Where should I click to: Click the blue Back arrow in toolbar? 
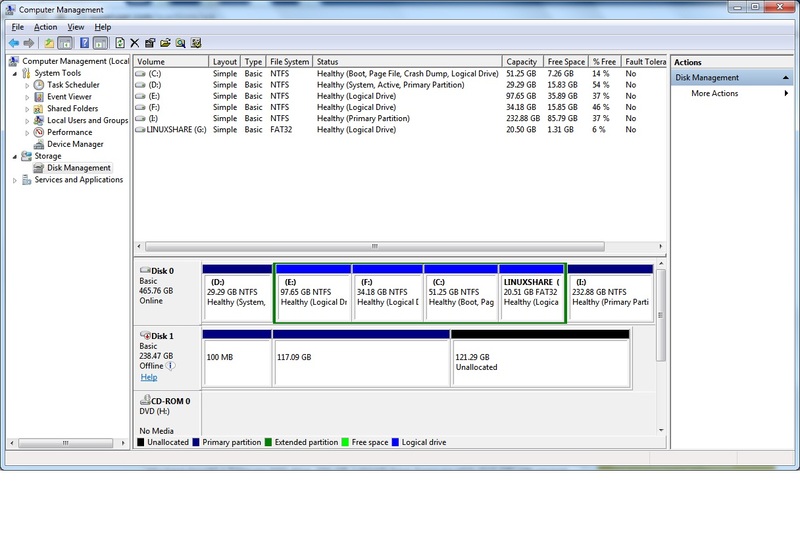(x=14, y=43)
